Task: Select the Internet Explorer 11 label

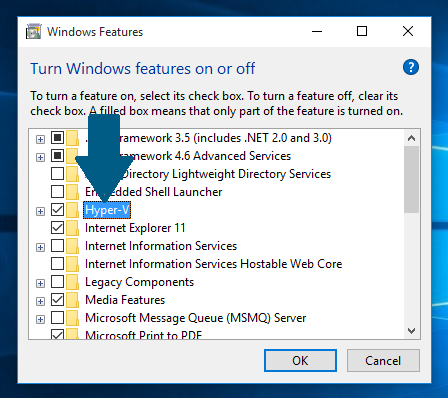Action: tap(135, 228)
